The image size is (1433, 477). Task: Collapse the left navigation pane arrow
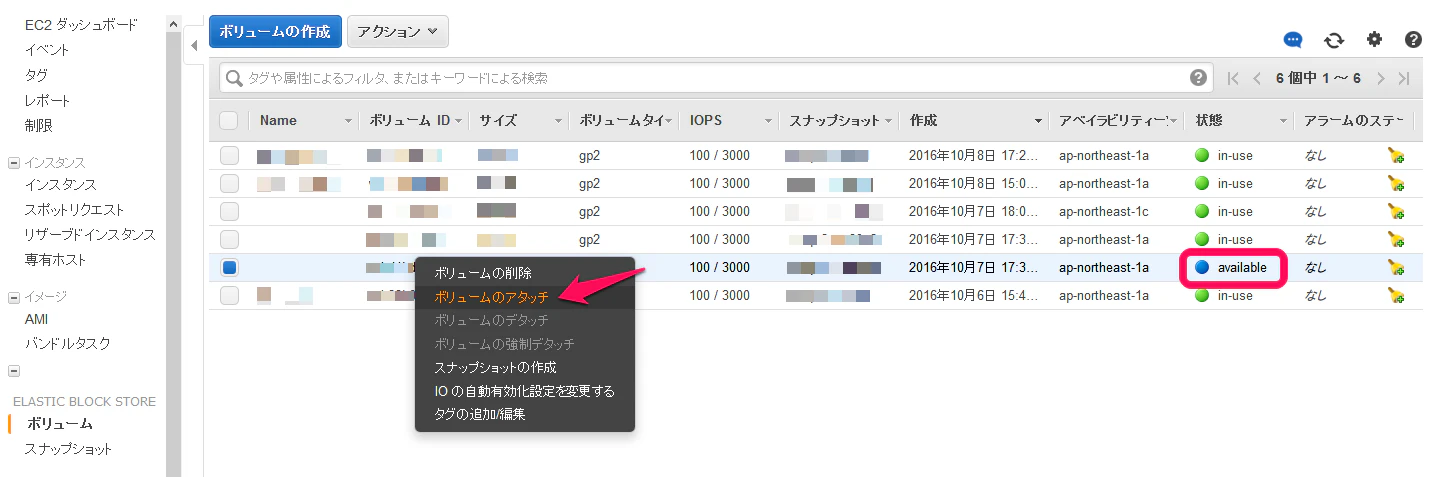(194, 45)
